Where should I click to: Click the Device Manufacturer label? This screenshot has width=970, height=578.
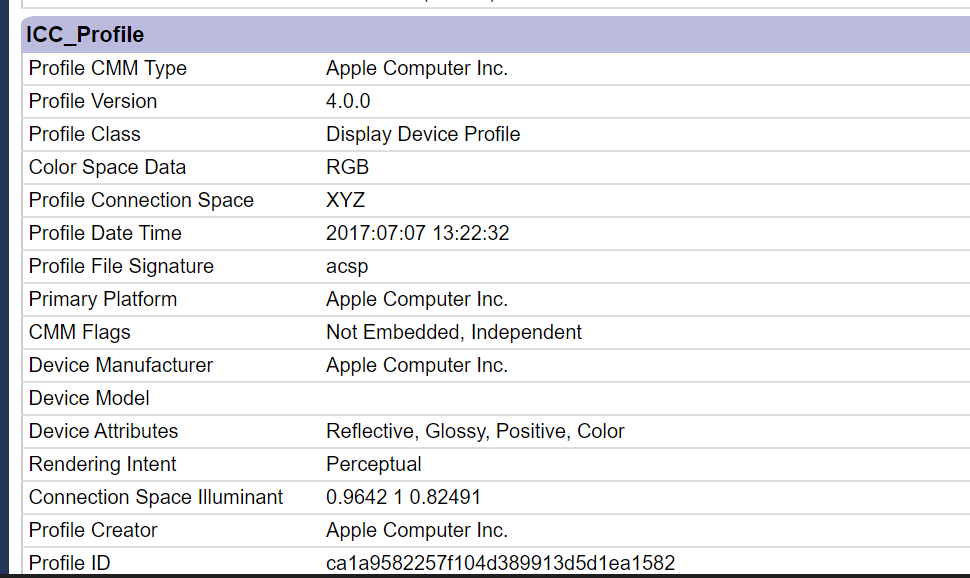(x=121, y=366)
